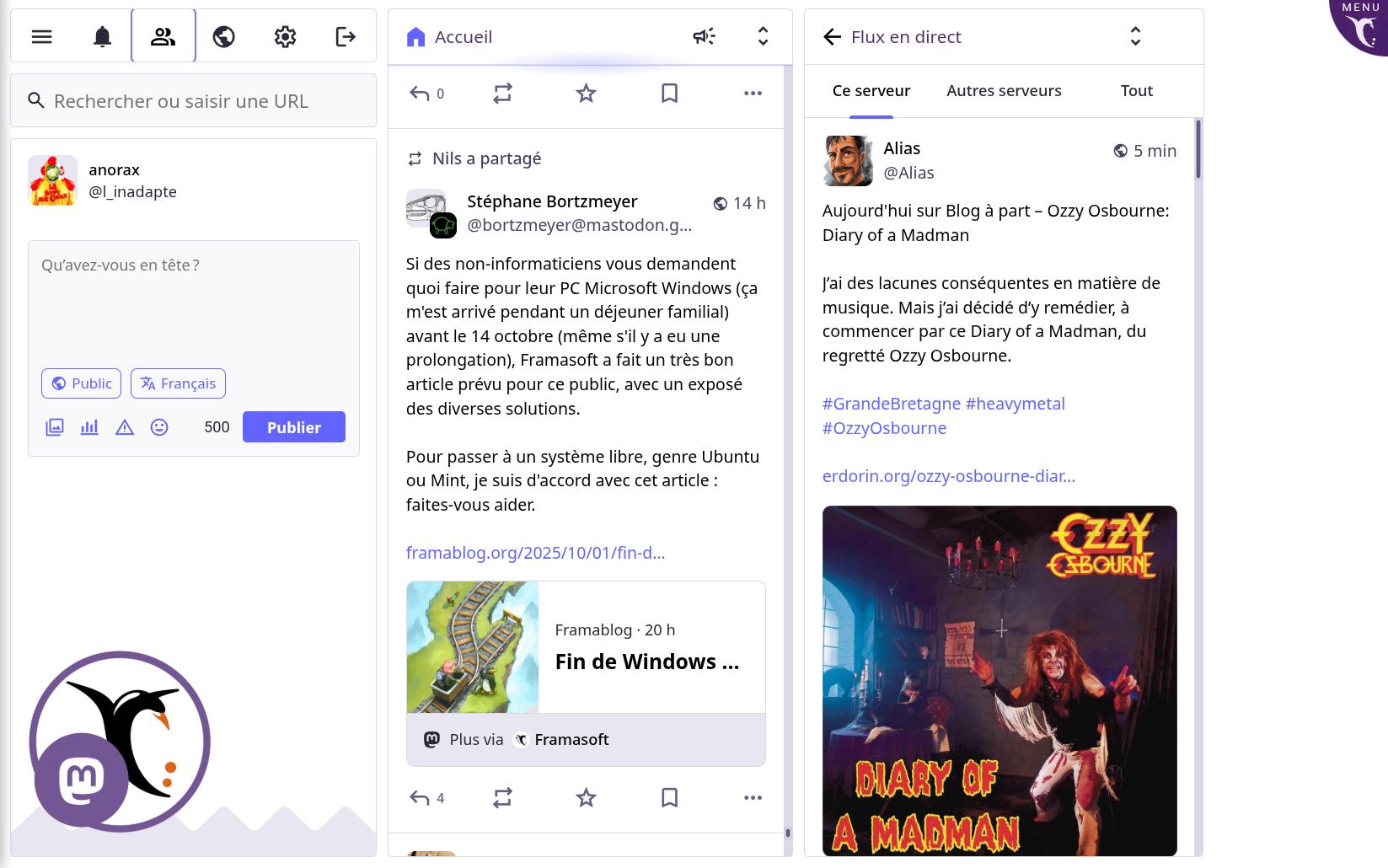1388x868 pixels.
Task: Open the emoji picker smiley icon
Action: [159, 427]
